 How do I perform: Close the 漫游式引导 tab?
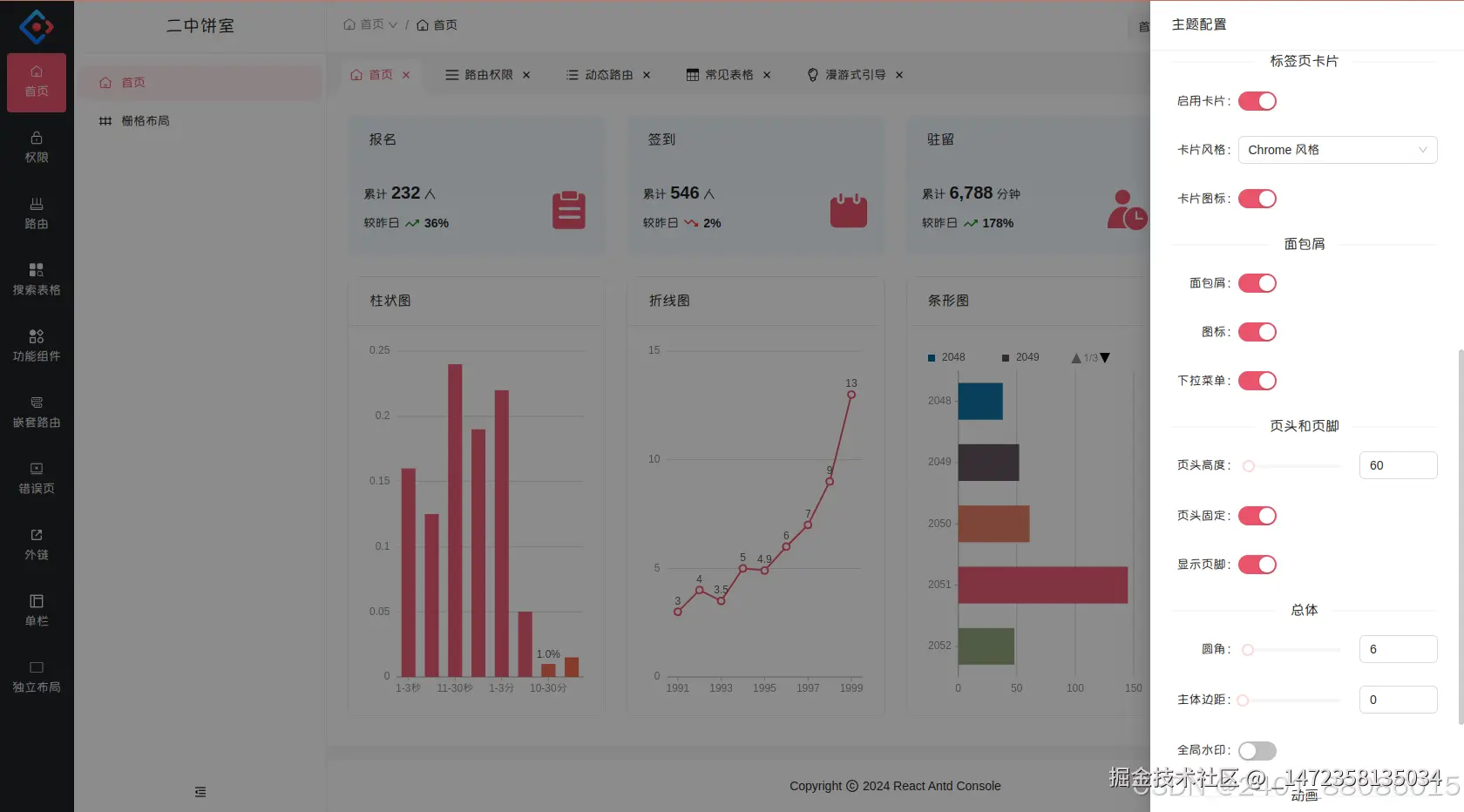pyautogui.click(x=899, y=75)
